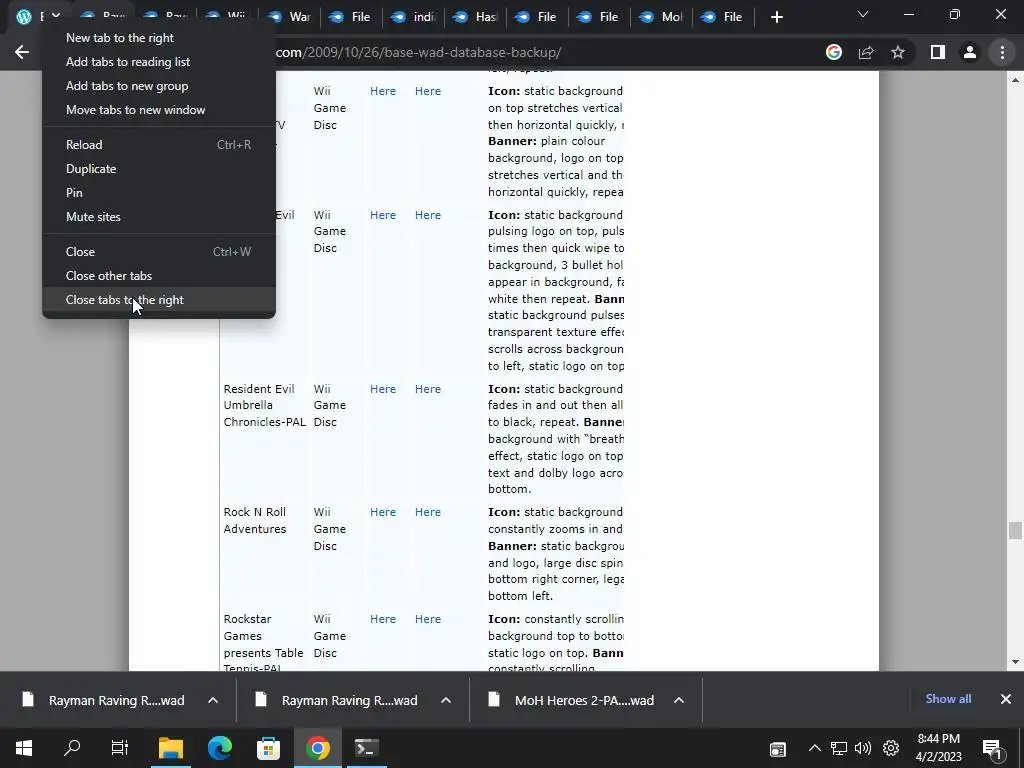Close the downloads bar
Viewport: 1024px width, 768px height.
[x=1006, y=699]
